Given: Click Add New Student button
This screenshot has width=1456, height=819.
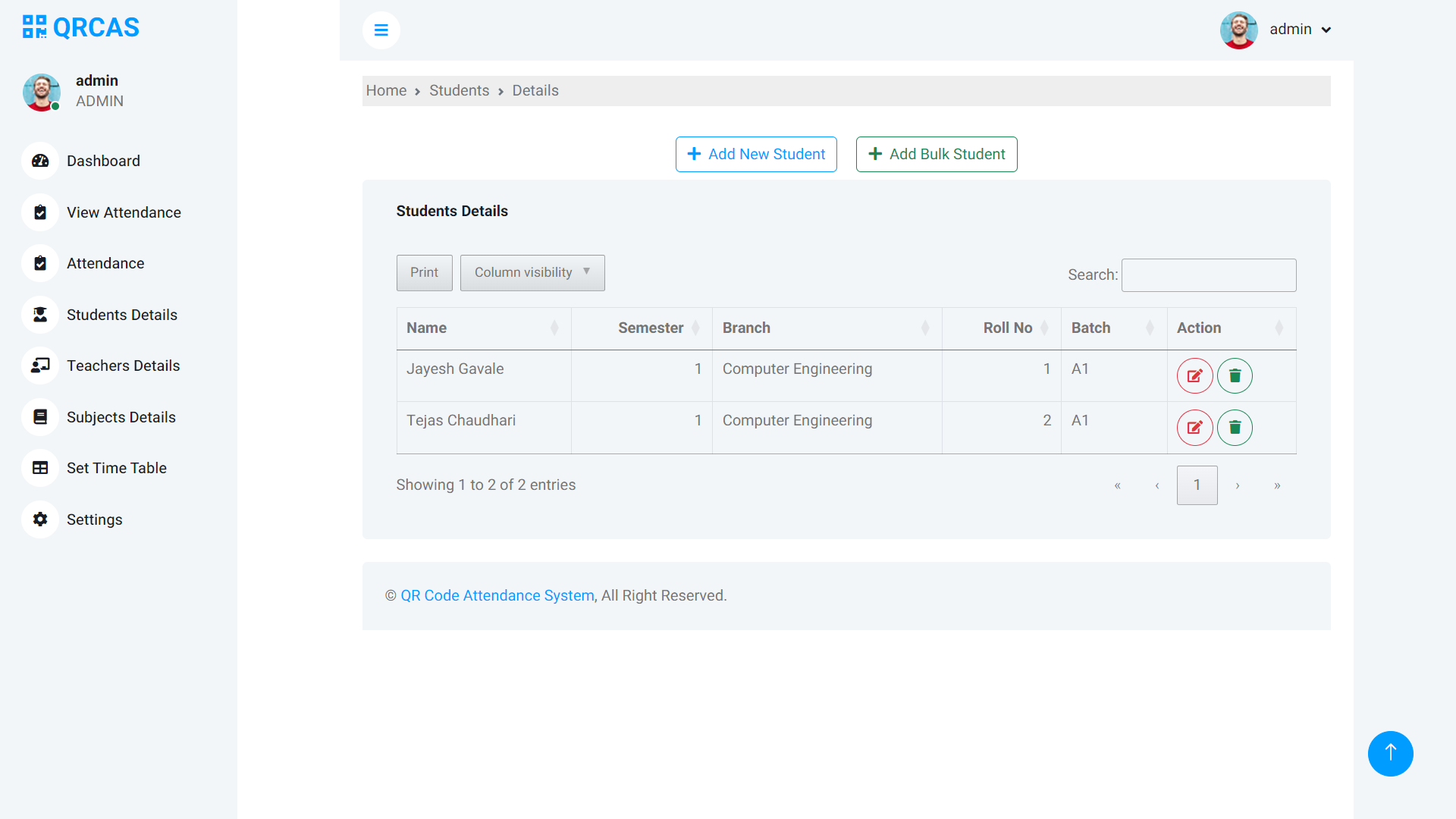Looking at the screenshot, I should coord(756,154).
